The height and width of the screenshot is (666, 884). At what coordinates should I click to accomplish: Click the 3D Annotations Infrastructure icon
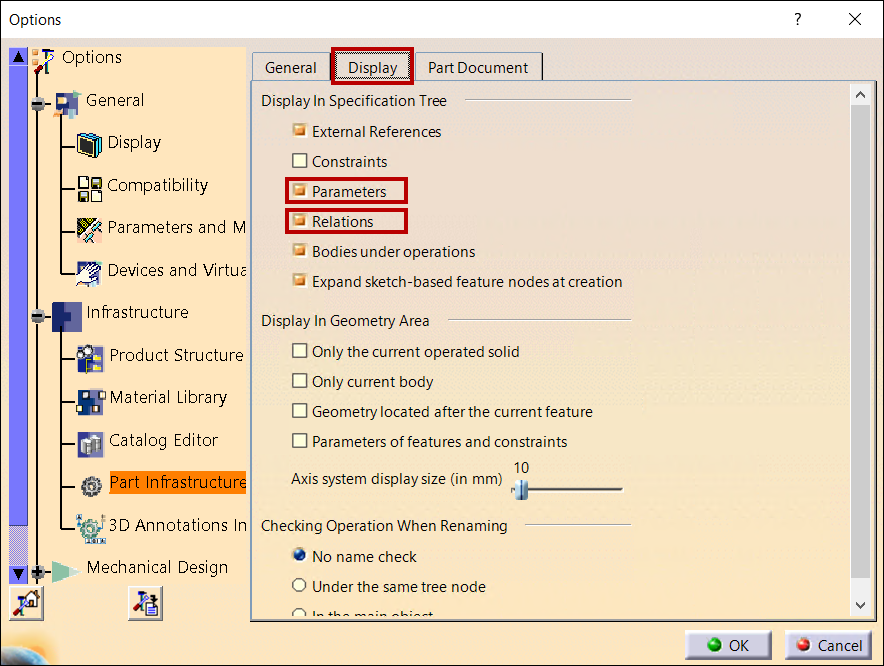tap(91, 526)
